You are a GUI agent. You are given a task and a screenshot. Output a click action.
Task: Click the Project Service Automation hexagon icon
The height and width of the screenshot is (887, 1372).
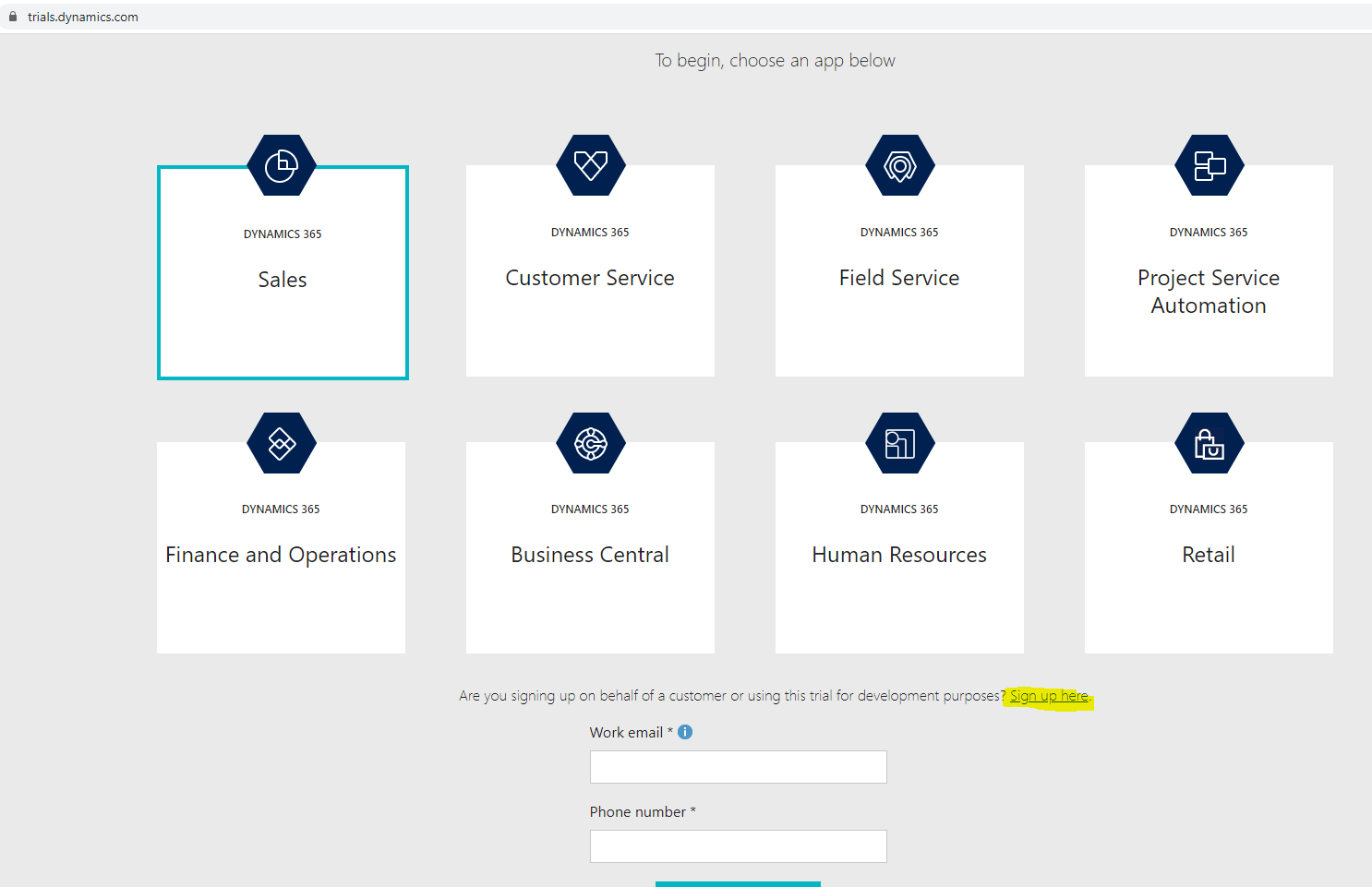pyautogui.click(x=1210, y=165)
